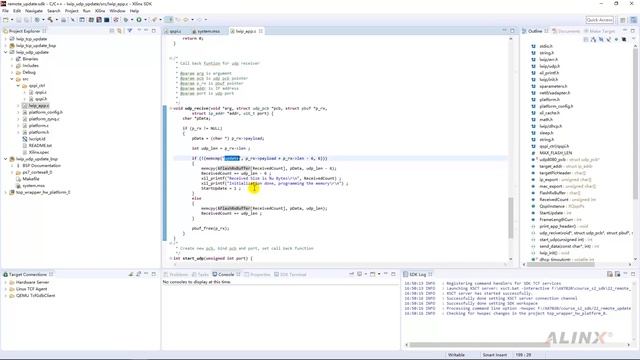
Task: Click the Quick Access field
Action: point(599,20)
